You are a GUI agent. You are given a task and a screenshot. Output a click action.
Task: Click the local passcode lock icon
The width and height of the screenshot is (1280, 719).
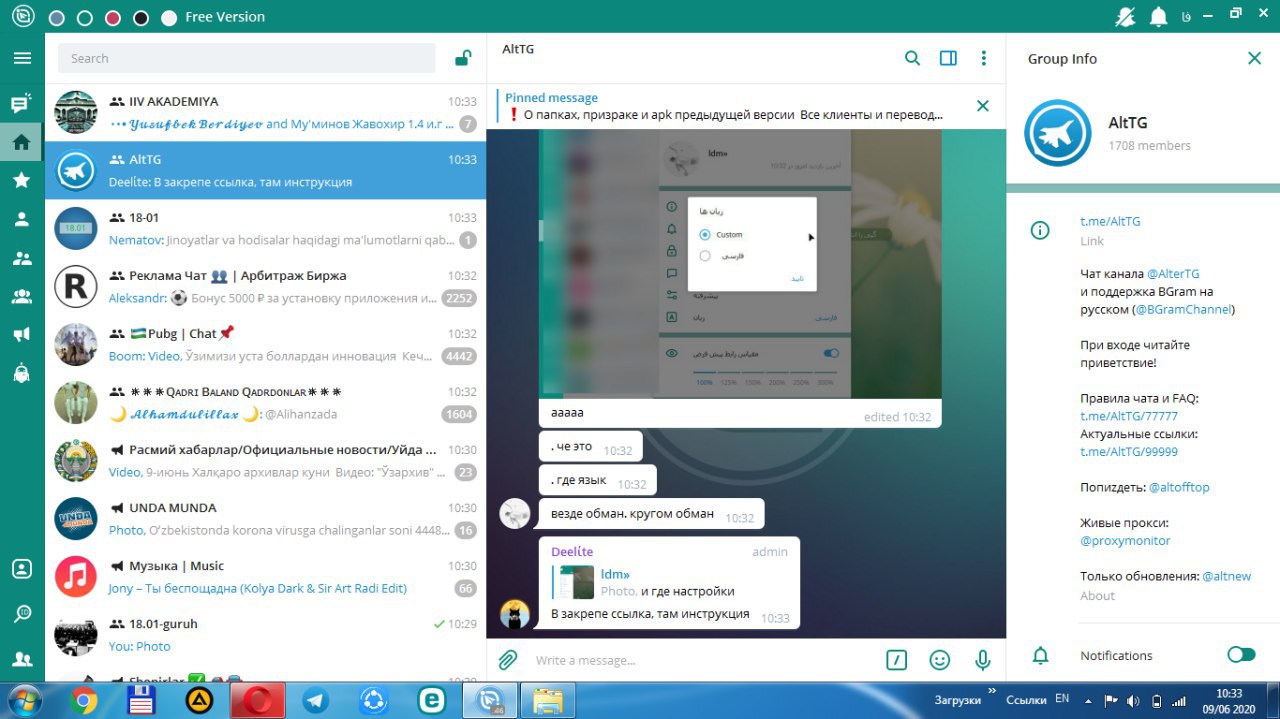[x=463, y=58]
